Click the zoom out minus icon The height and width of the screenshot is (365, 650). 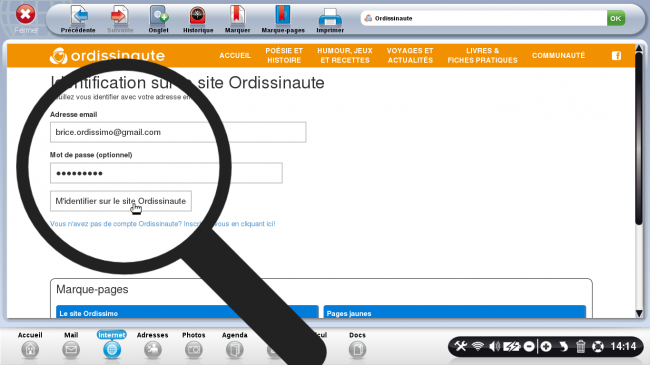529,346
